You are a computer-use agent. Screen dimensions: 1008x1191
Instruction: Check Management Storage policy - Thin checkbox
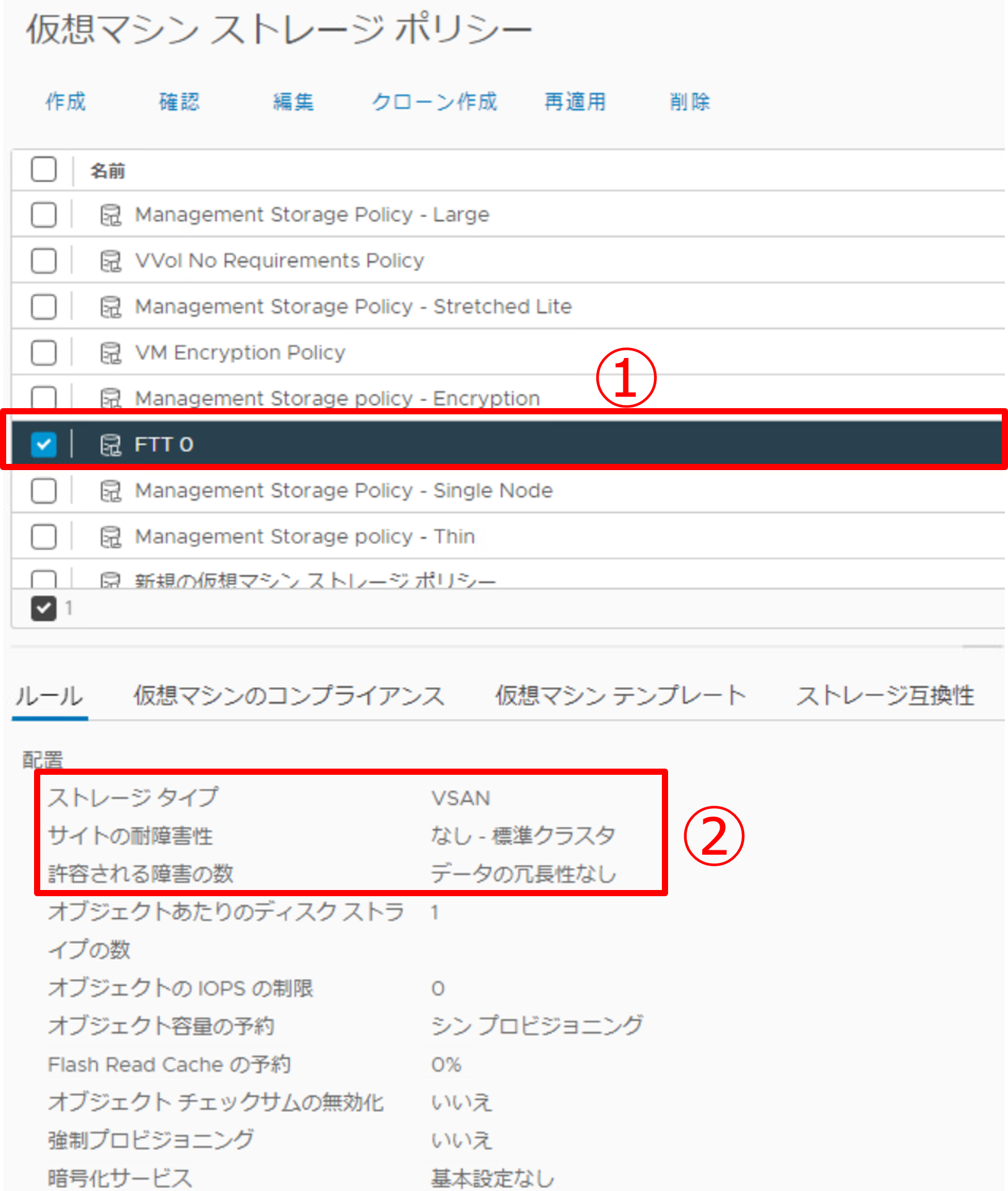point(44,536)
